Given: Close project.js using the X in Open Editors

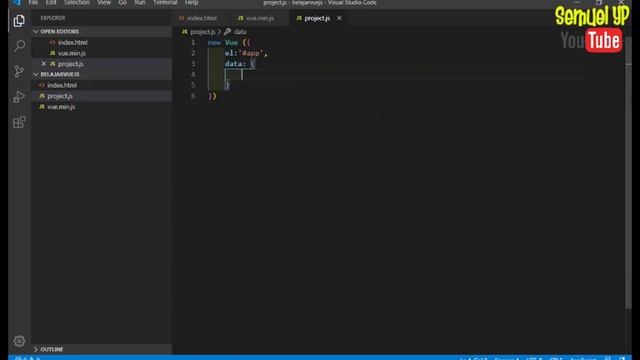Looking at the screenshot, I should 44,64.
